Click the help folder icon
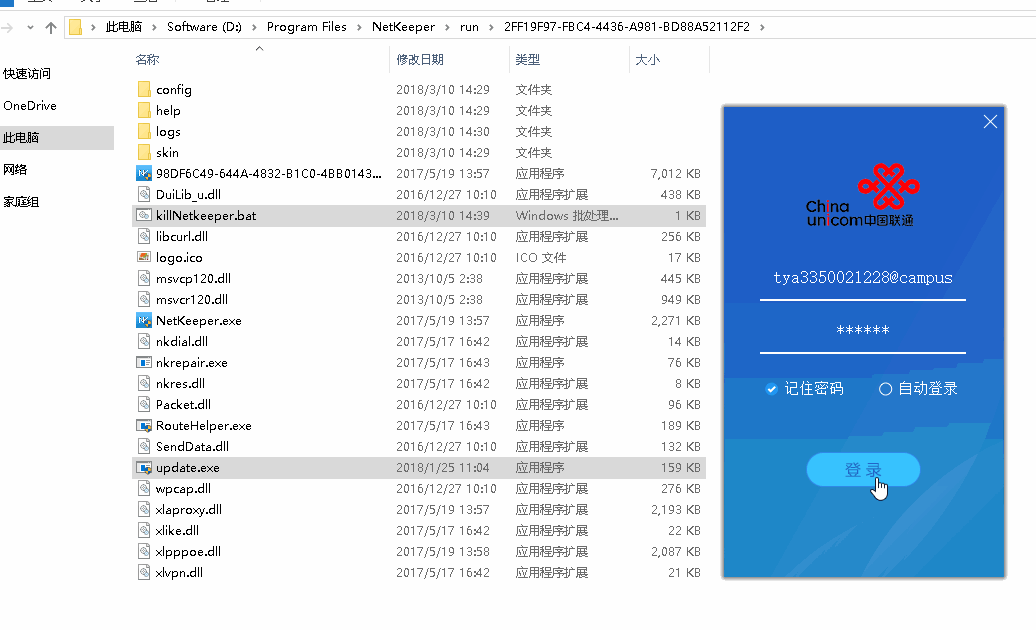The width and height of the screenshot is (1036, 630). tap(144, 110)
